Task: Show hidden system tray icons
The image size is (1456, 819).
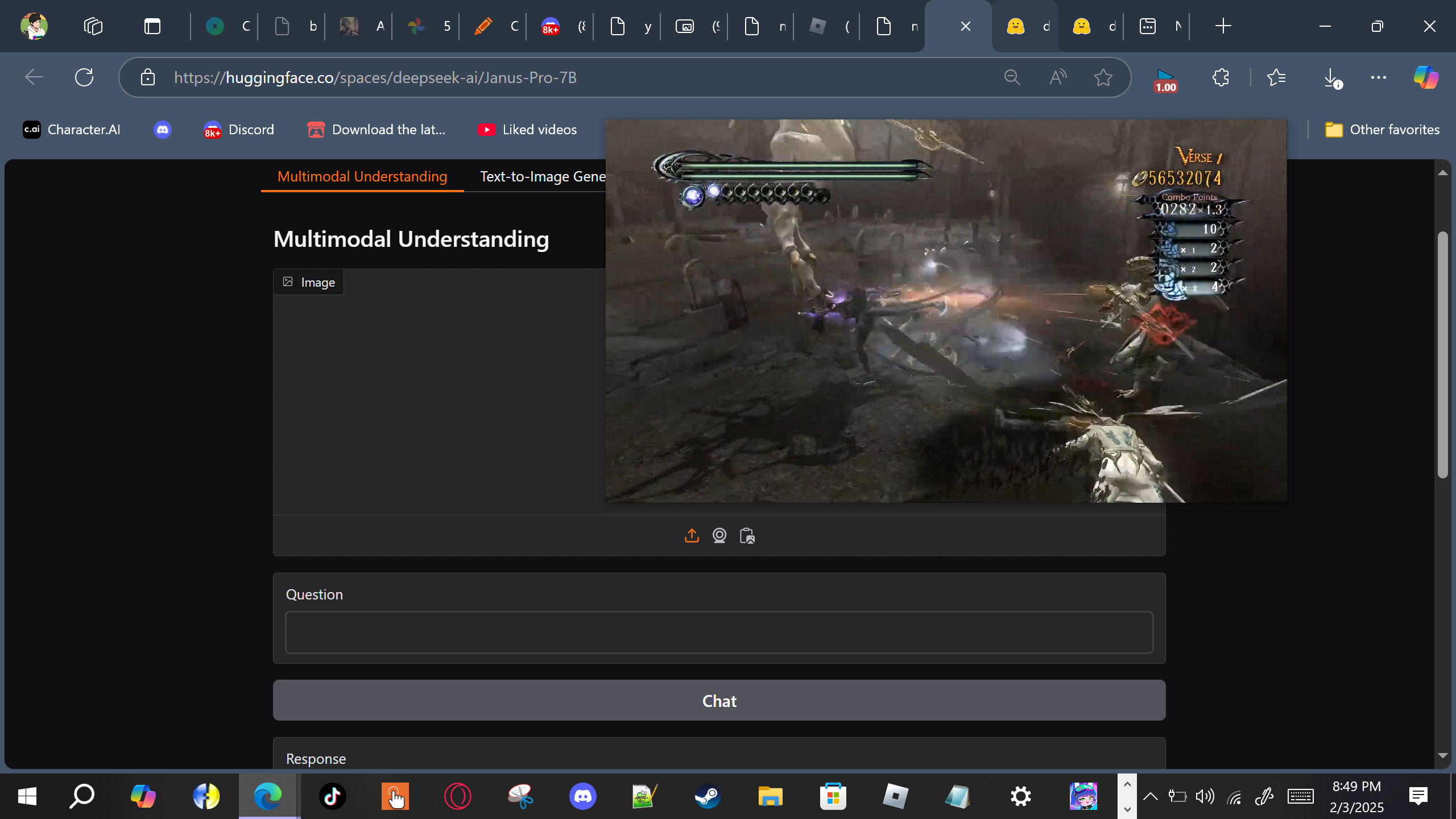Action: 1150,796
